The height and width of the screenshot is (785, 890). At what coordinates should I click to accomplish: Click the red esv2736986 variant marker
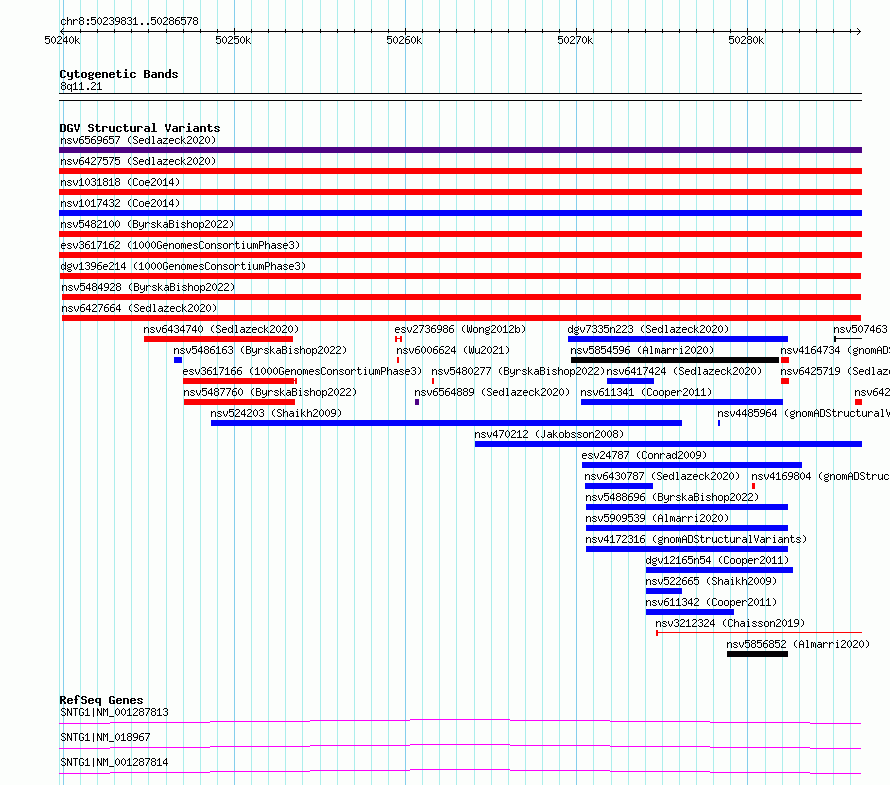pyautogui.click(x=398, y=339)
